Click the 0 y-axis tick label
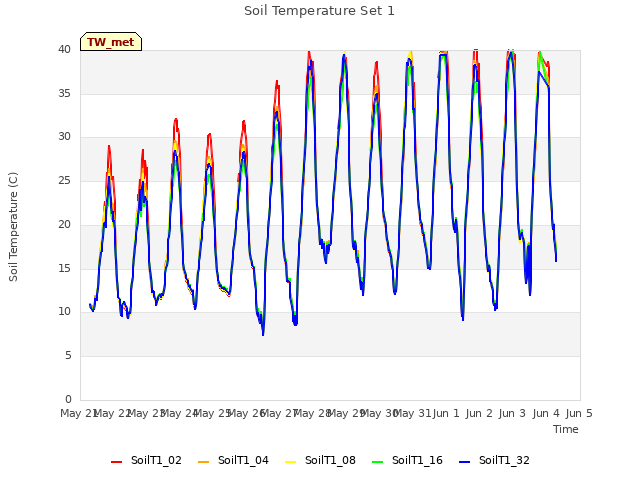 tap(68, 399)
